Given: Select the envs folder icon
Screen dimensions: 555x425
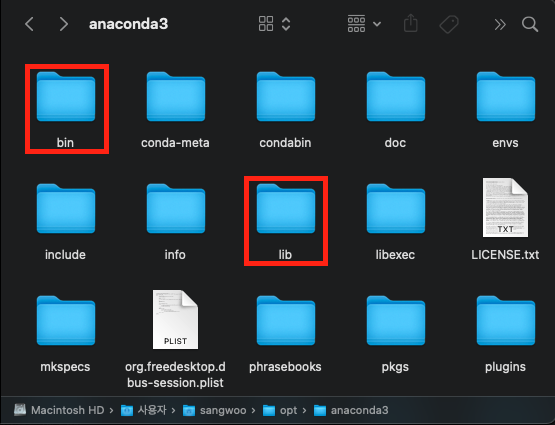Looking at the screenshot, I should 506,97.
